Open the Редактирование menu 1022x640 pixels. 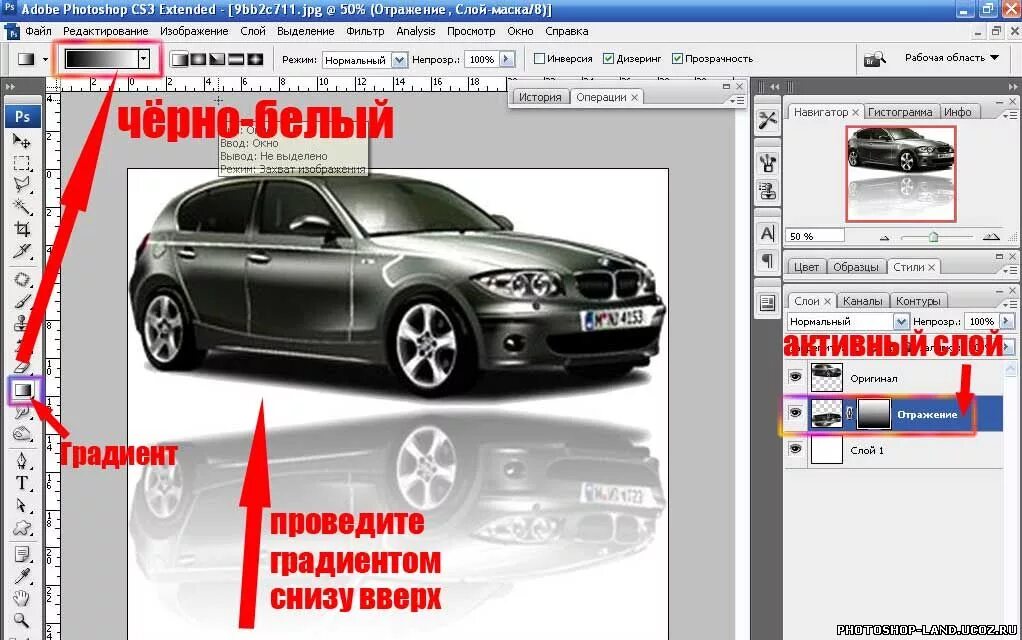coord(106,31)
